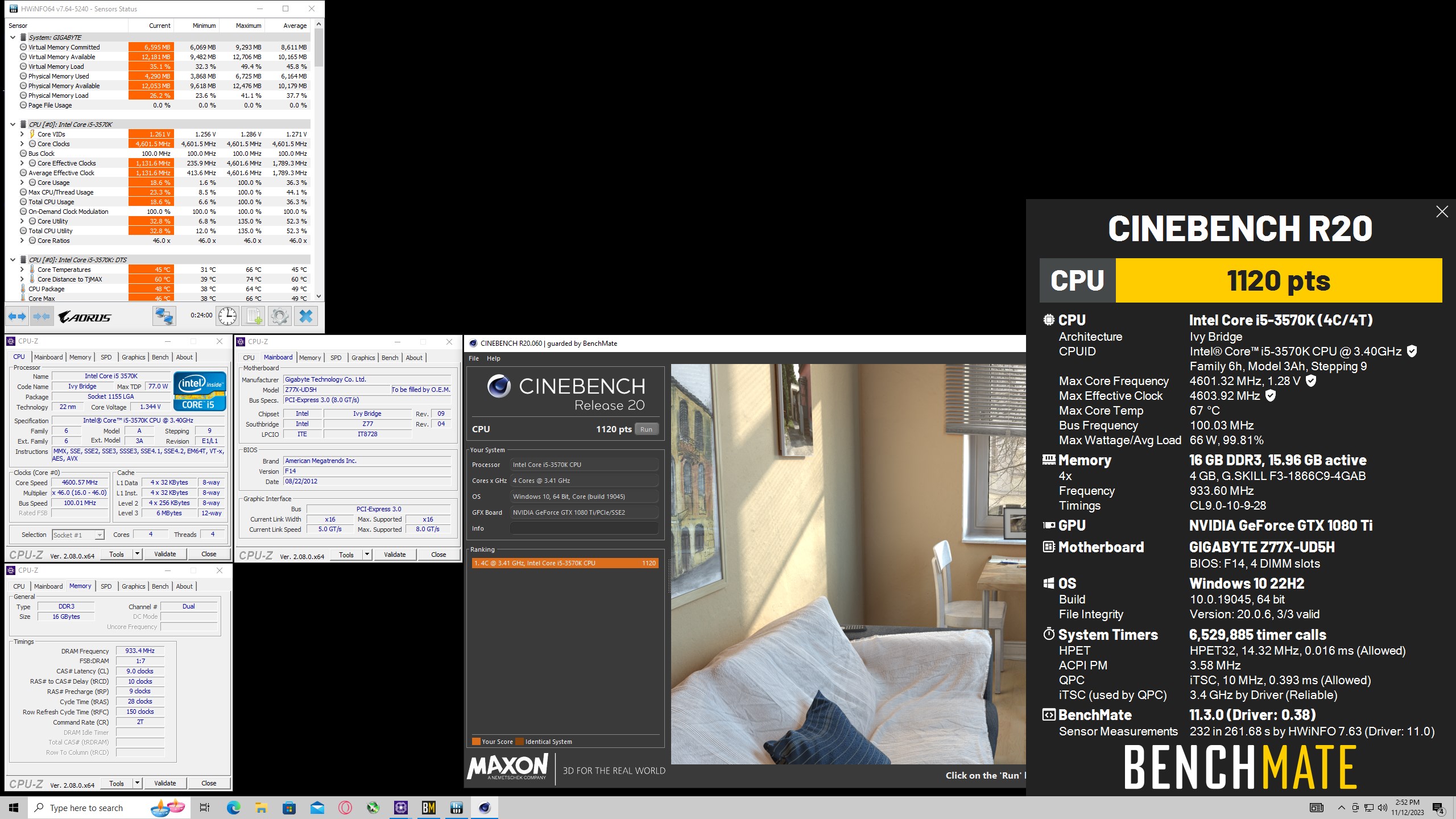Click the HWiNFO expand-all blue arrows button
The image size is (1456, 819).
(17, 316)
